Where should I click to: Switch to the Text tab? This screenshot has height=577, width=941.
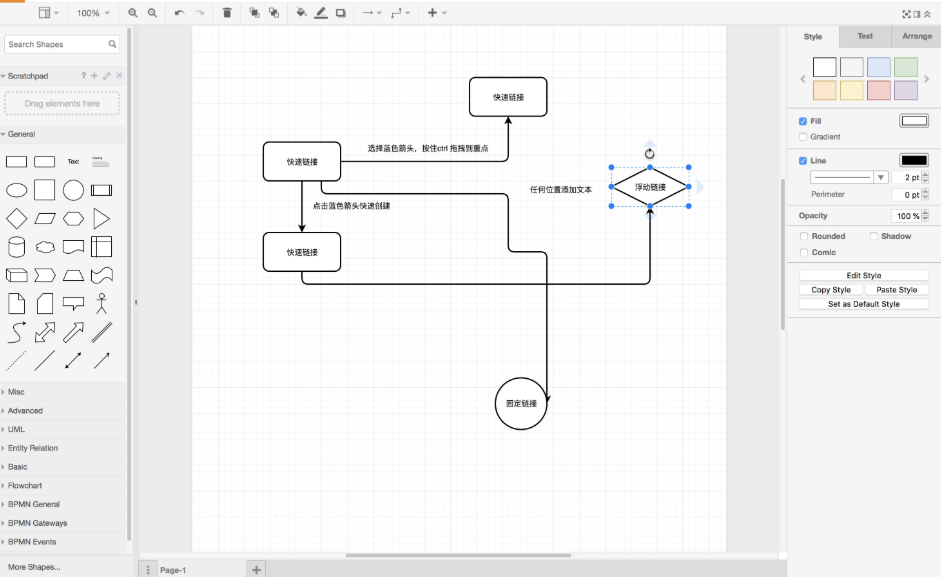863,37
